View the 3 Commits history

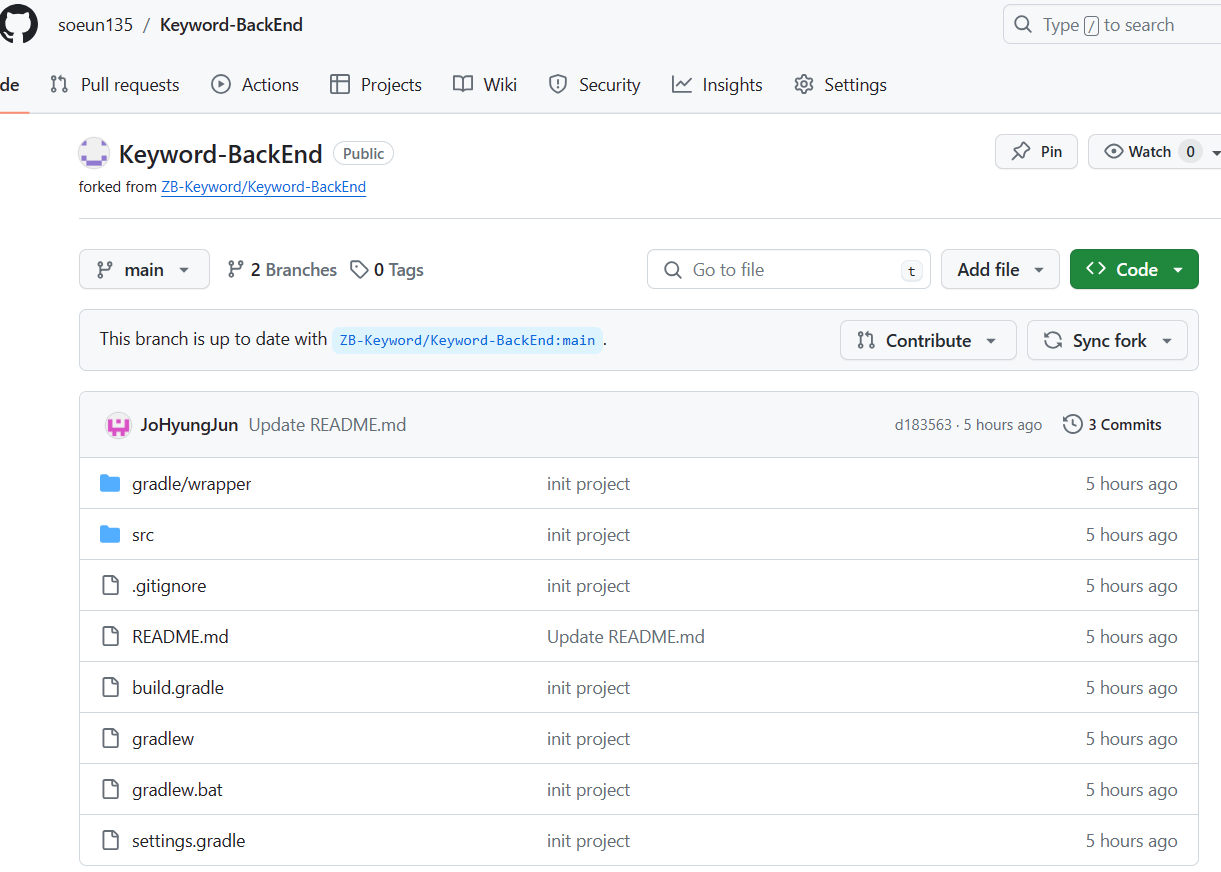click(1112, 425)
